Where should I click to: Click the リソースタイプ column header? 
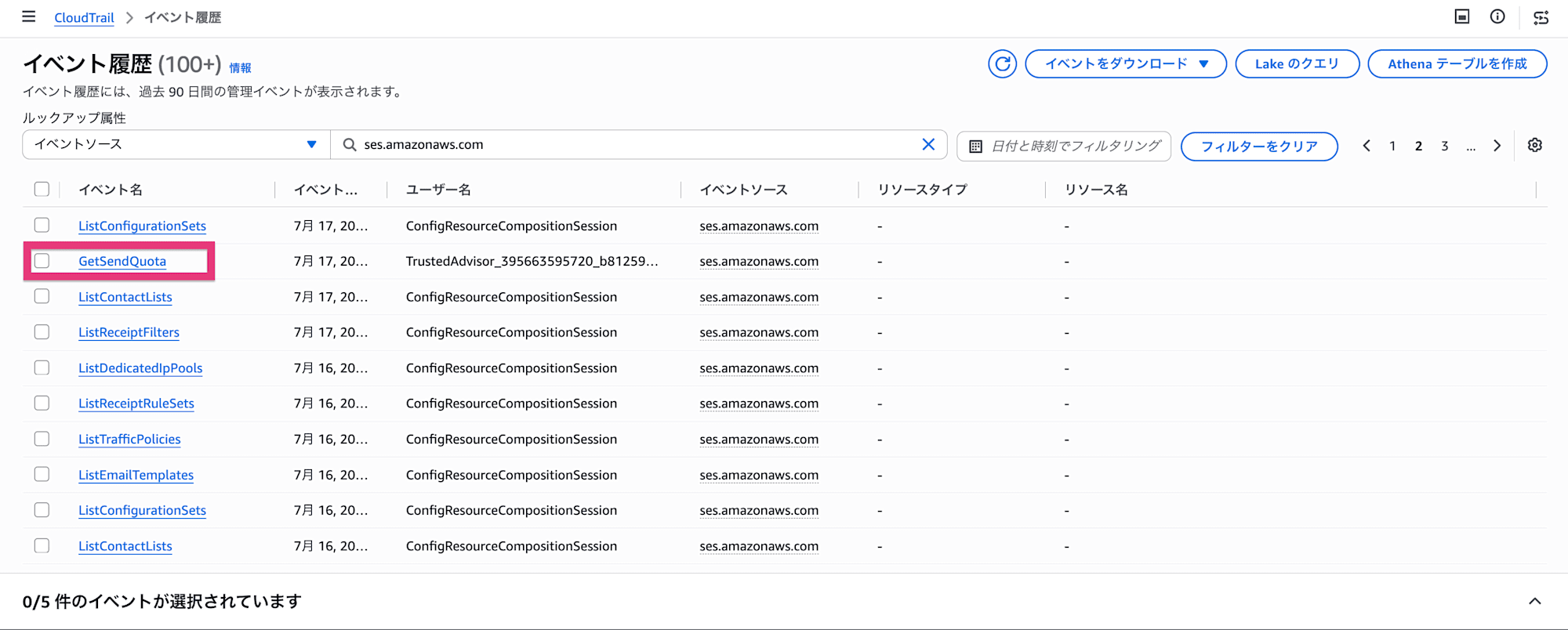pos(922,189)
